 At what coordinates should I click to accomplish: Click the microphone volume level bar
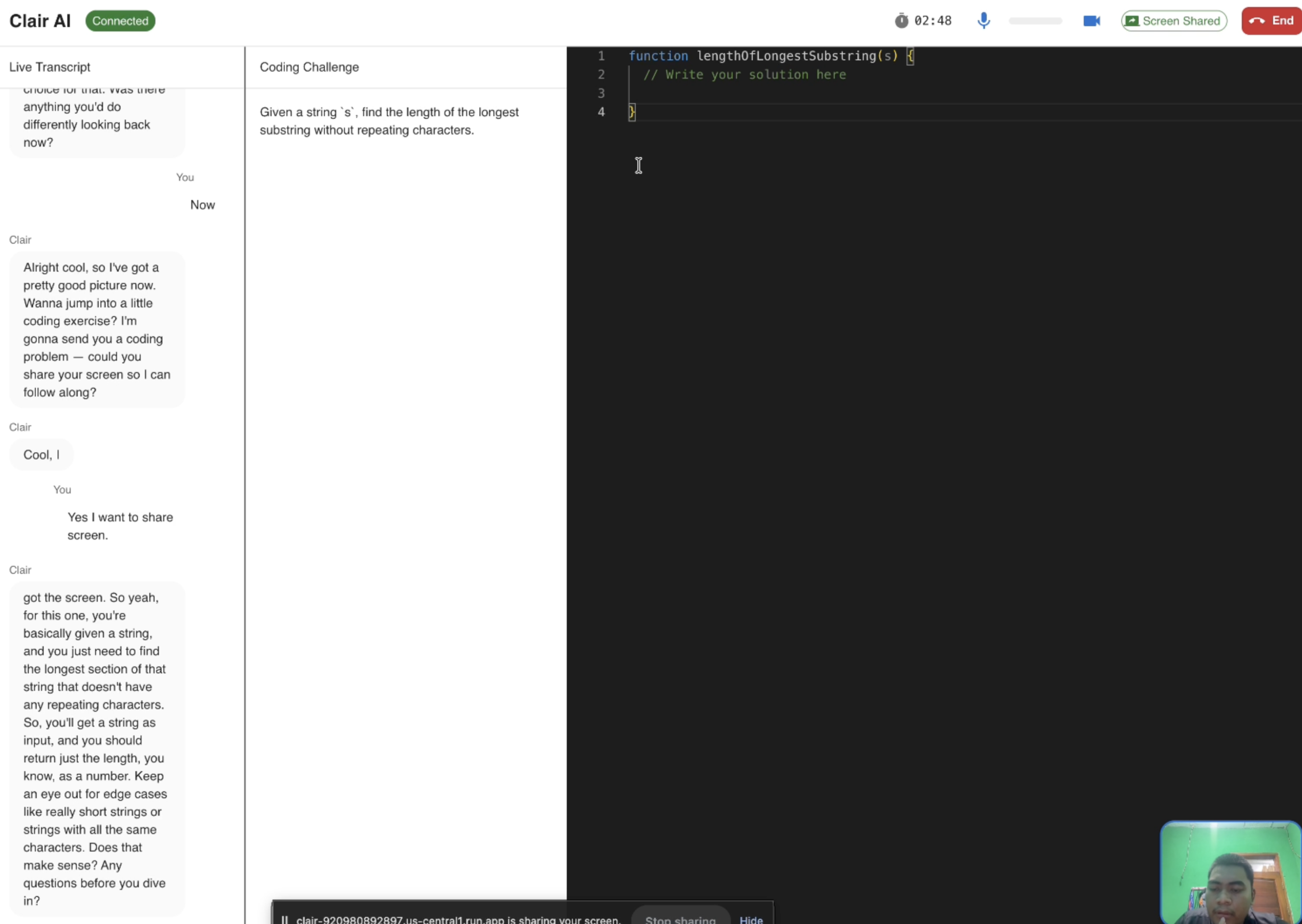click(1035, 21)
